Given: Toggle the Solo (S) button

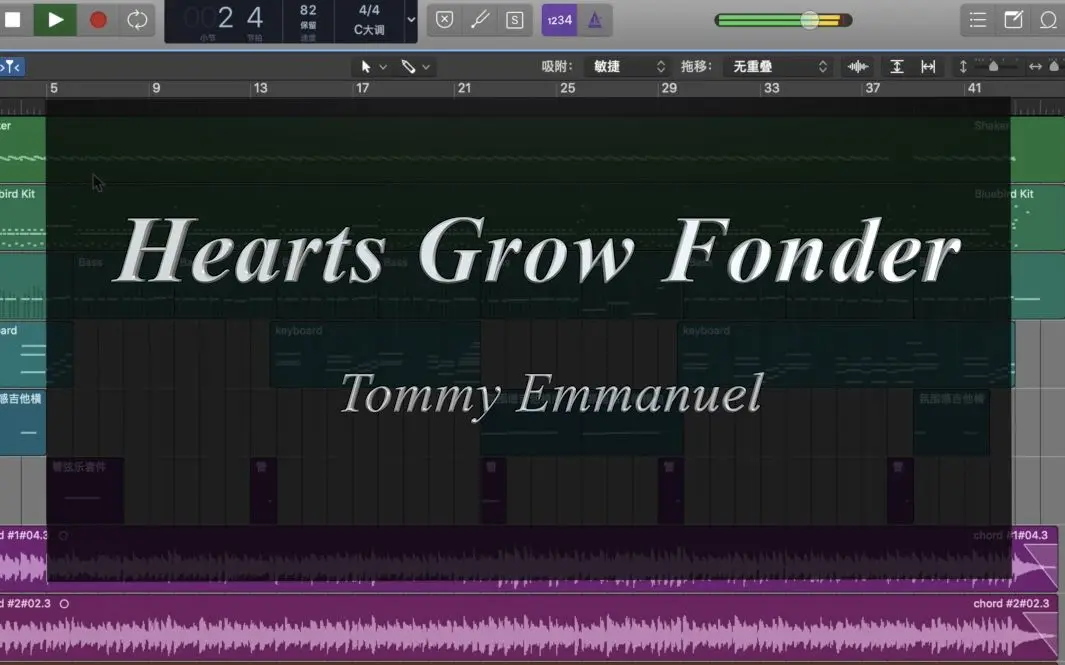Looking at the screenshot, I should (515, 20).
